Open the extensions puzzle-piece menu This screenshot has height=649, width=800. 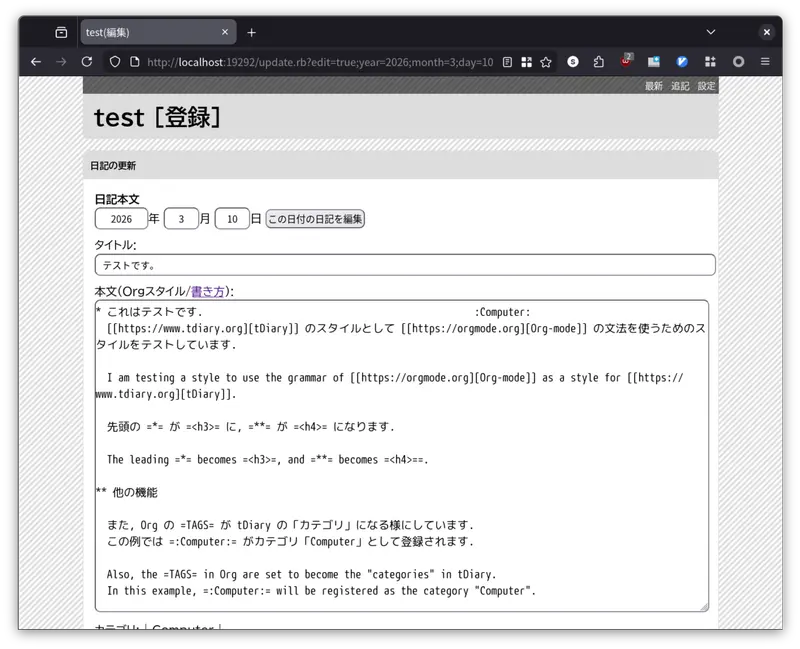tap(599, 62)
